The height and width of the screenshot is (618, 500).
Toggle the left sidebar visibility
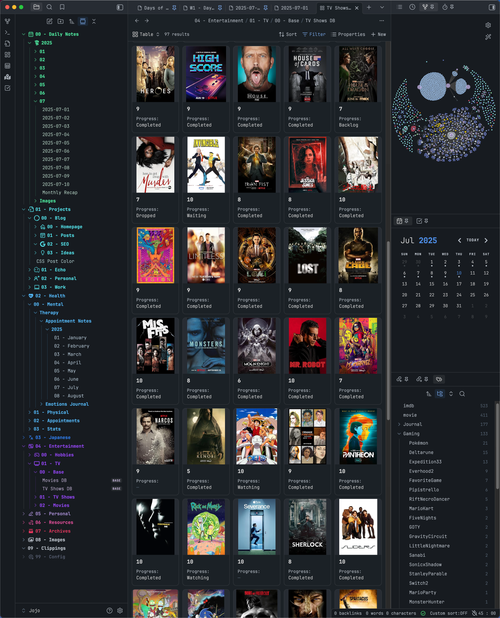120,7
